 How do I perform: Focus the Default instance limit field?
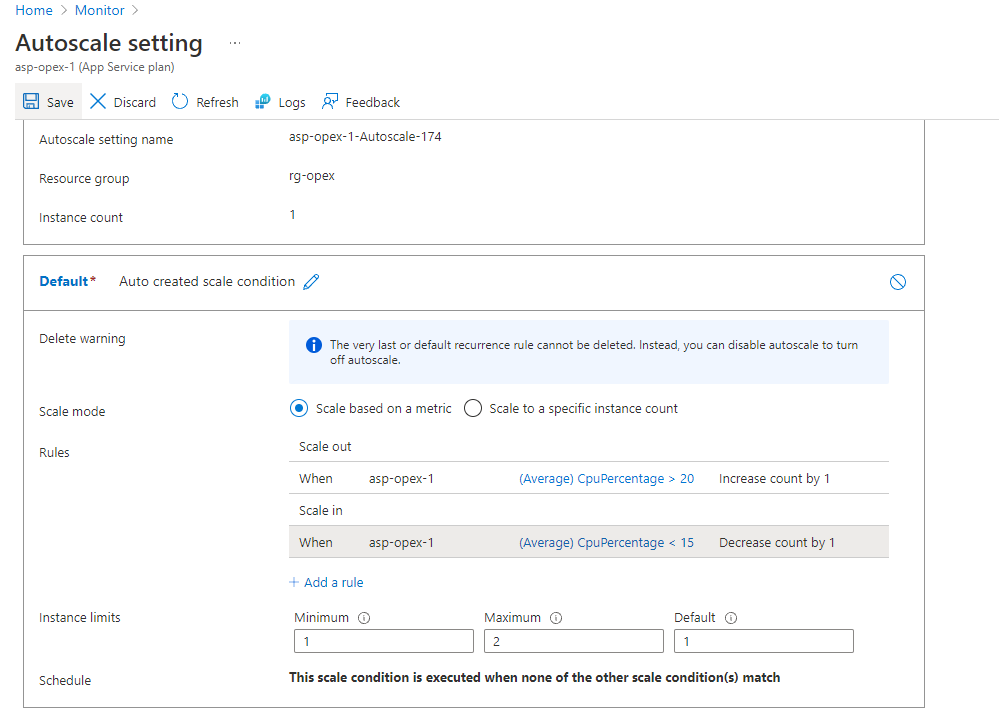(763, 641)
